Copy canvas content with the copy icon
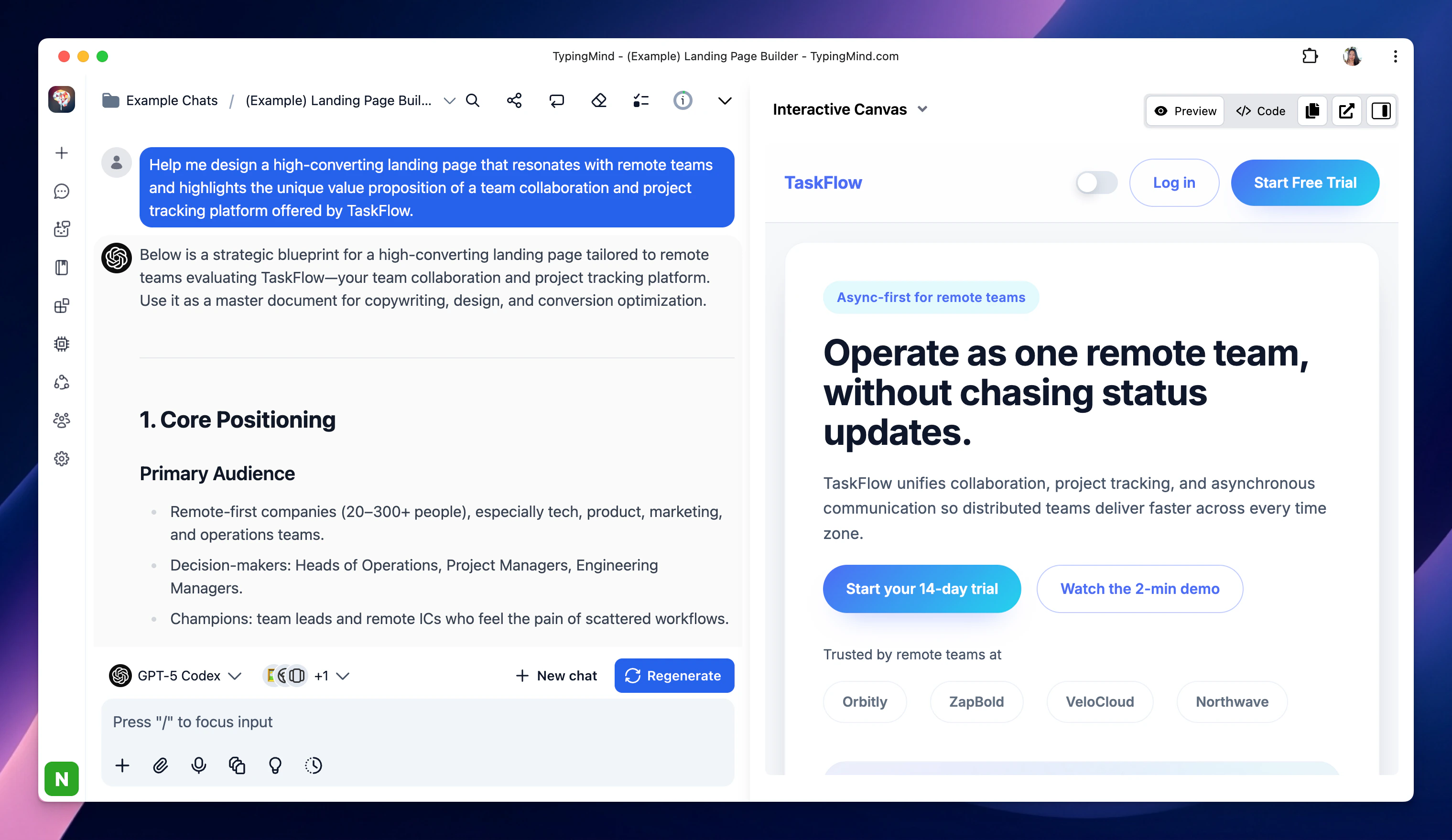1452x840 pixels. pos(1312,111)
